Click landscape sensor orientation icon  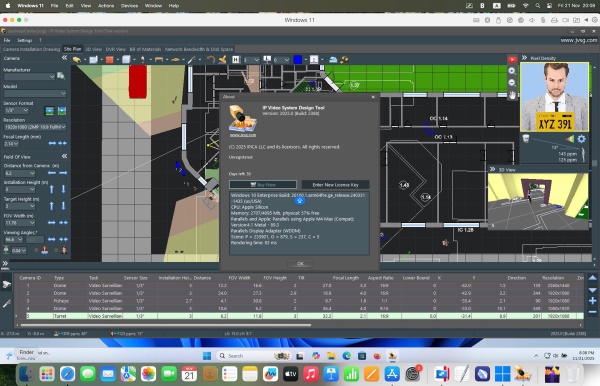(x=49, y=111)
